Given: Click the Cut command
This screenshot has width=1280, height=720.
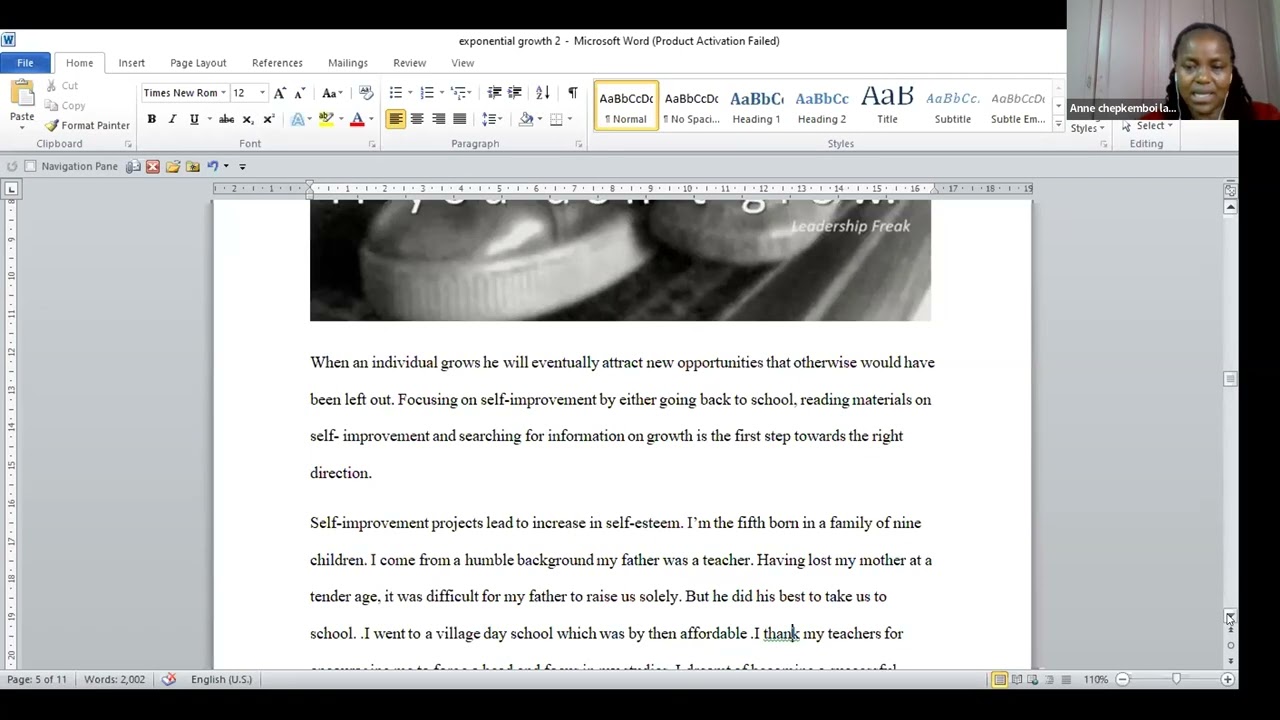Looking at the screenshot, I should (x=61, y=86).
